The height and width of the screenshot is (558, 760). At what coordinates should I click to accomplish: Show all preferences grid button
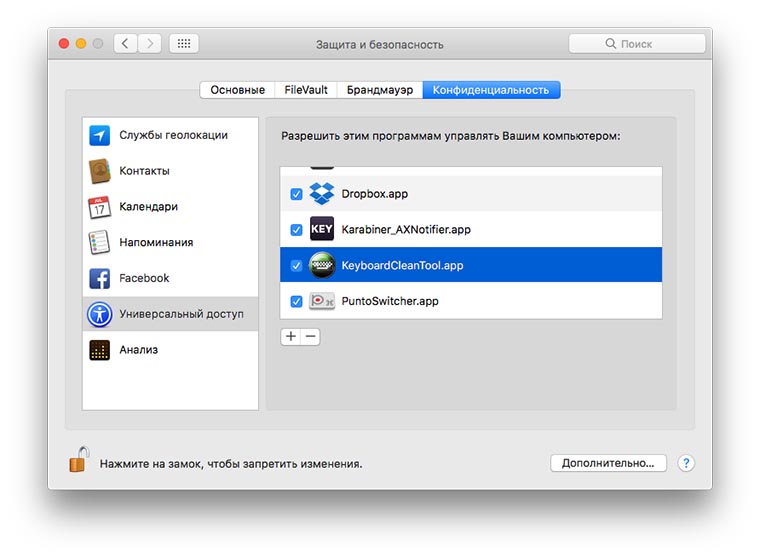pos(184,44)
